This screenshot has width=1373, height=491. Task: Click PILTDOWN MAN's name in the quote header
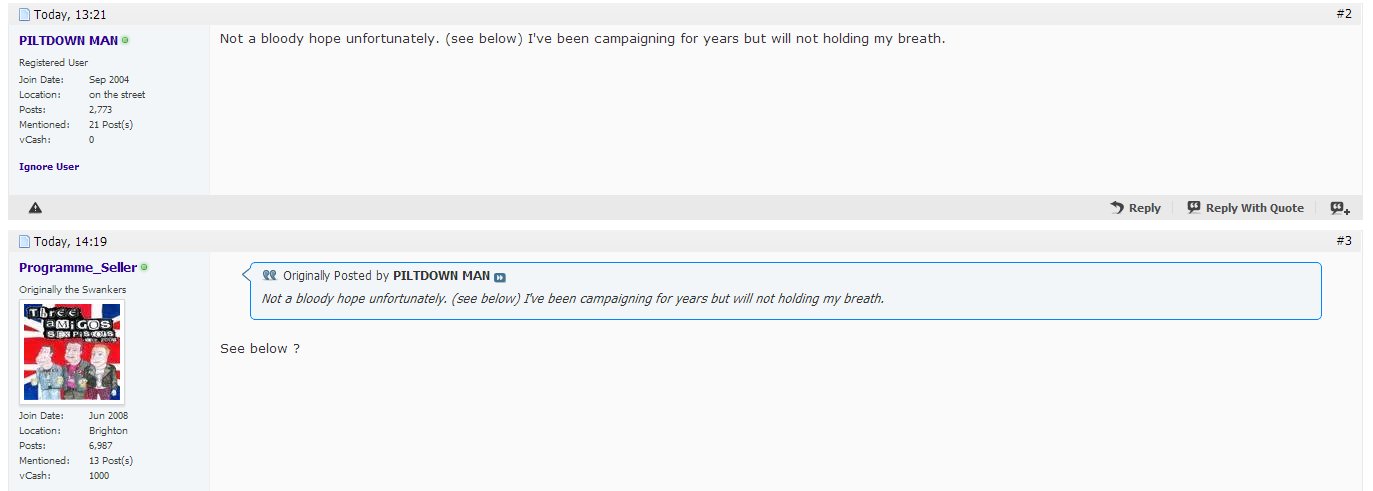441,275
